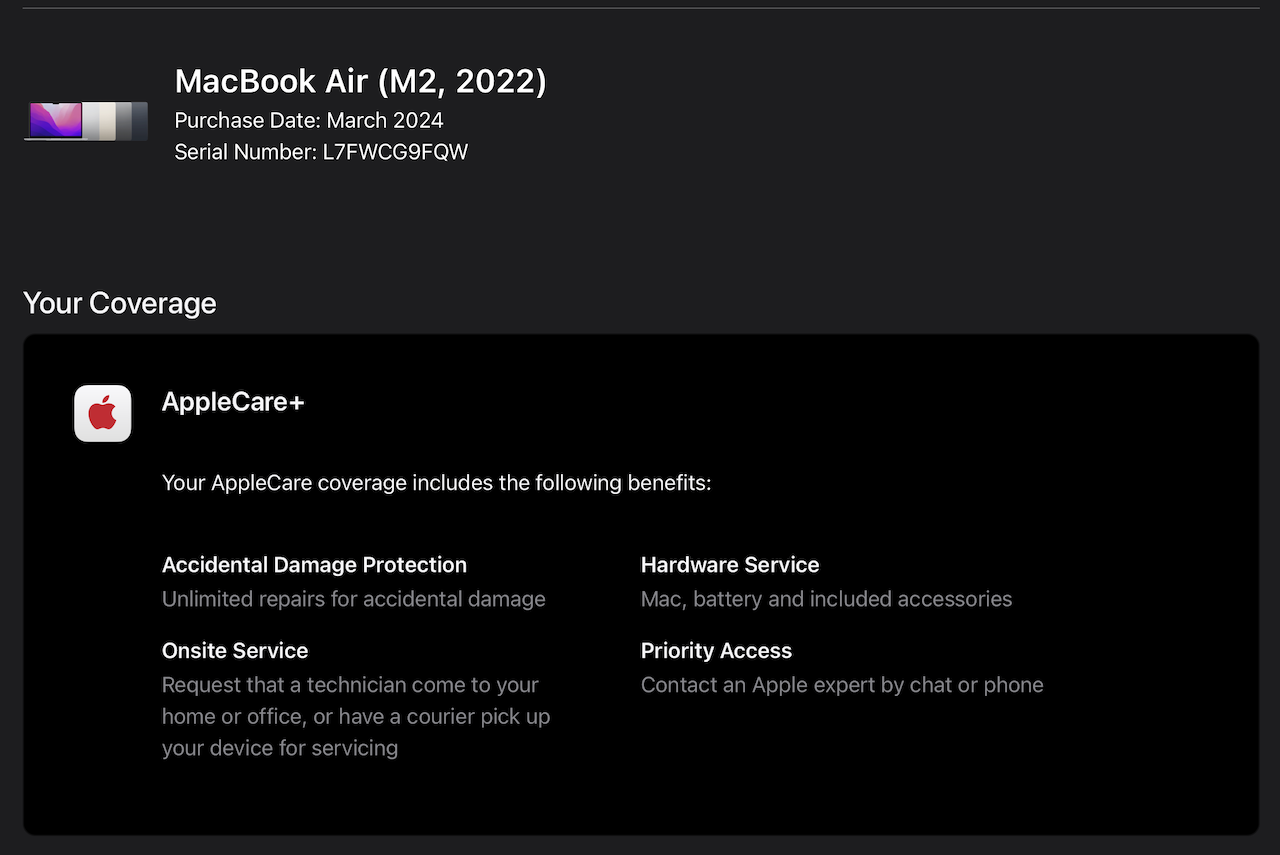Click the Purchase Date: March 2024 line
Image resolution: width=1280 pixels, height=855 pixels.
(x=309, y=121)
